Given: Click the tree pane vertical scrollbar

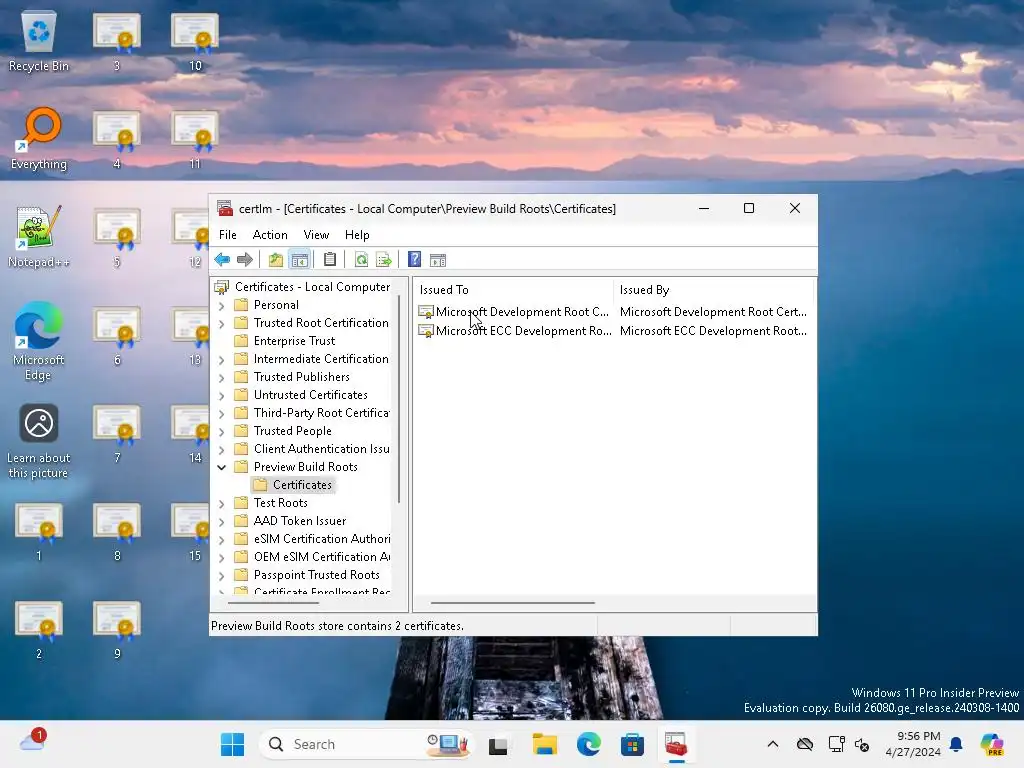Looking at the screenshot, I should pyautogui.click(x=398, y=398).
